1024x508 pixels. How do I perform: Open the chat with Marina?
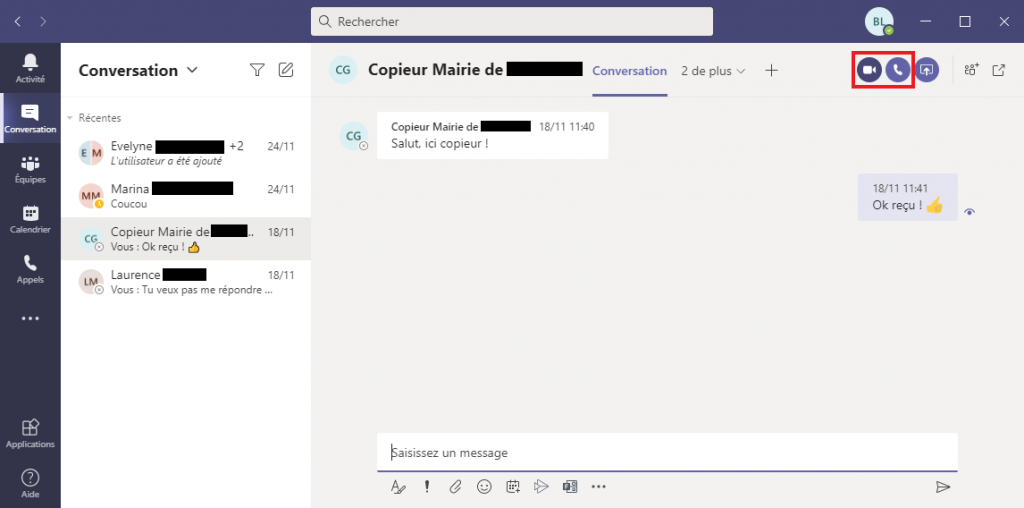coord(186,196)
